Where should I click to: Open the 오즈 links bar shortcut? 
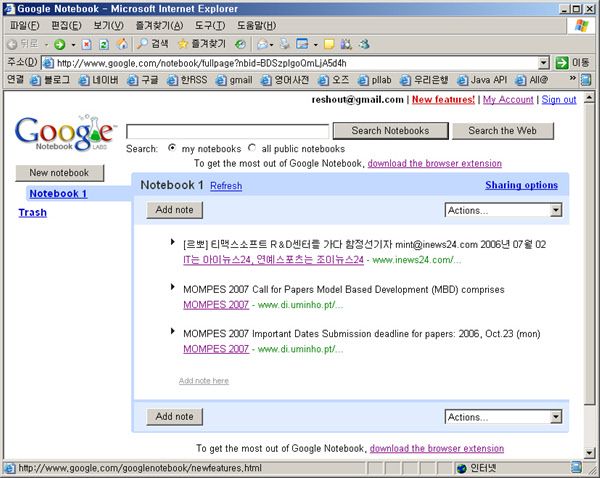(x=334, y=80)
